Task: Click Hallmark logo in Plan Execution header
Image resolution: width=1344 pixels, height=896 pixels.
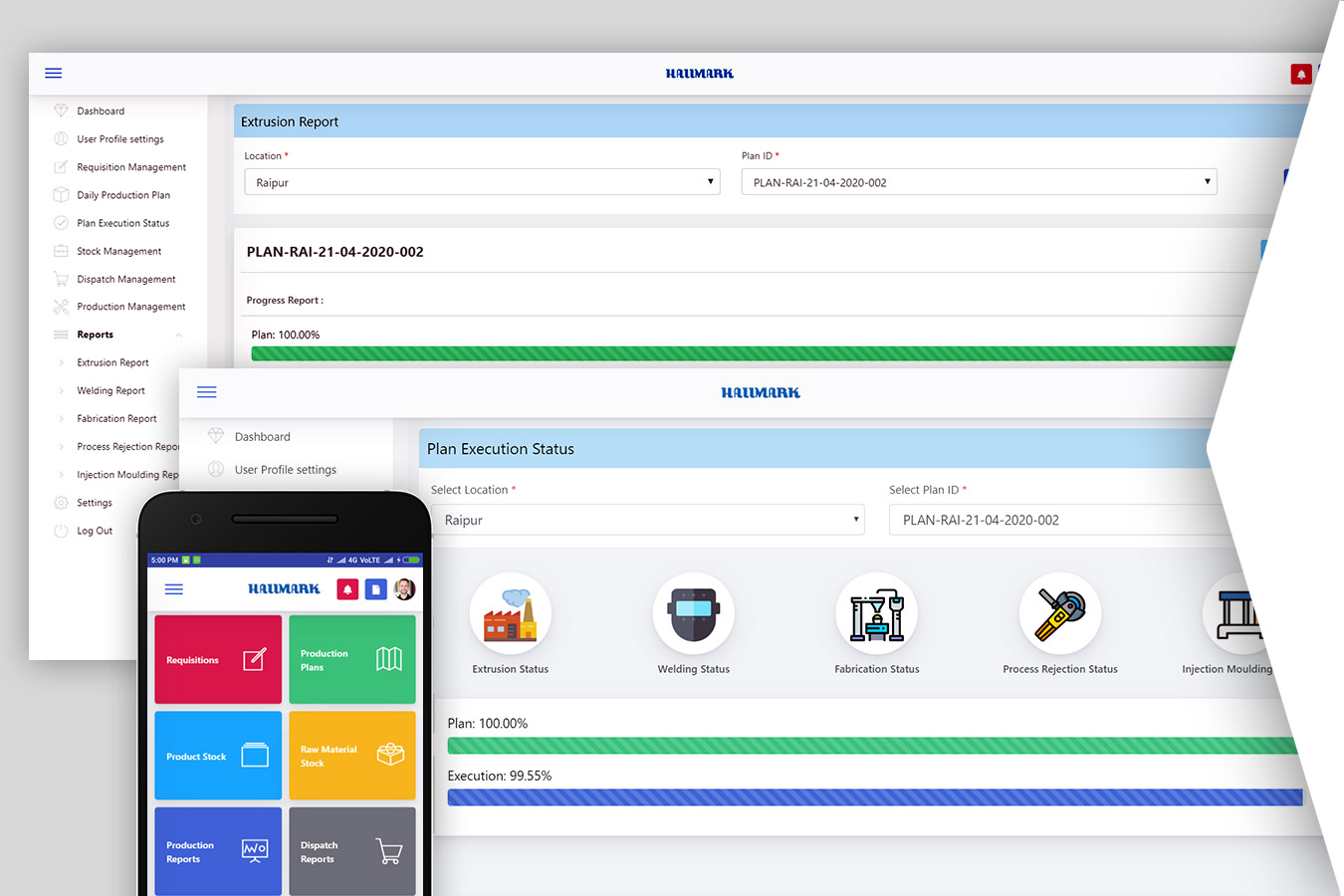Action: click(x=761, y=392)
